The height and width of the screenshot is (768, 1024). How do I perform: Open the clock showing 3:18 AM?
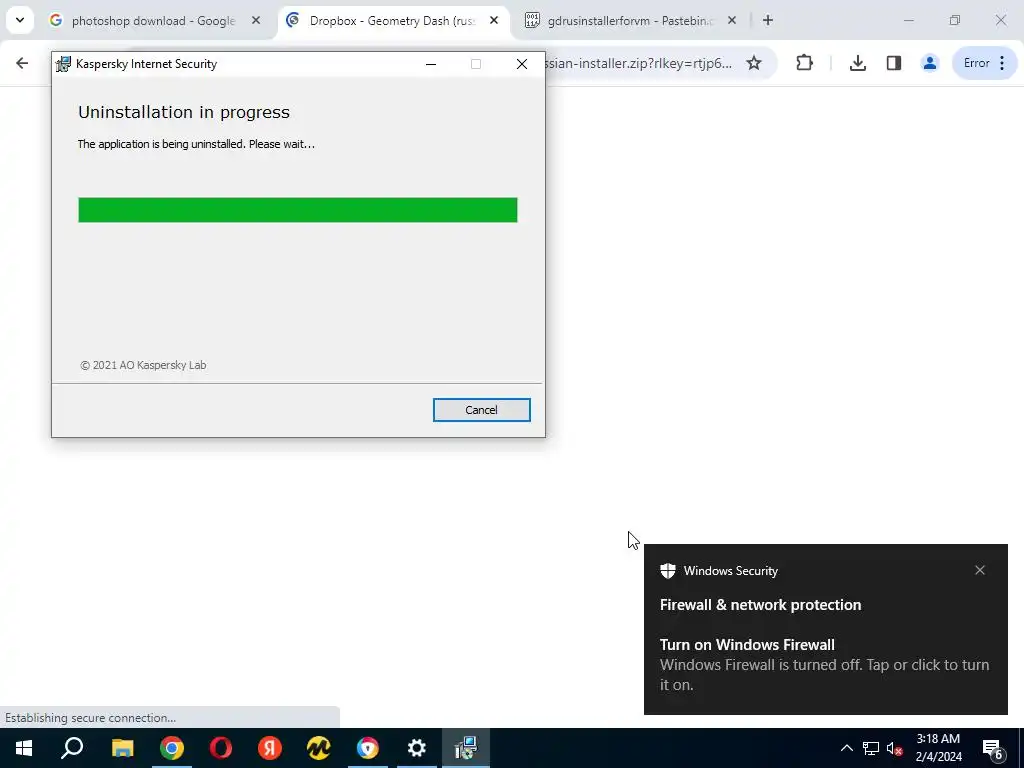938,748
